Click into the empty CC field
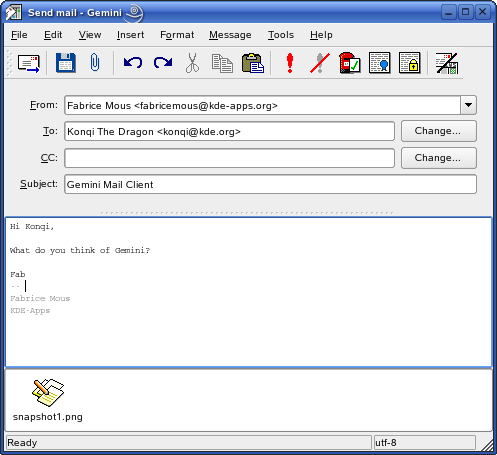The height and width of the screenshot is (455, 497). click(x=229, y=158)
